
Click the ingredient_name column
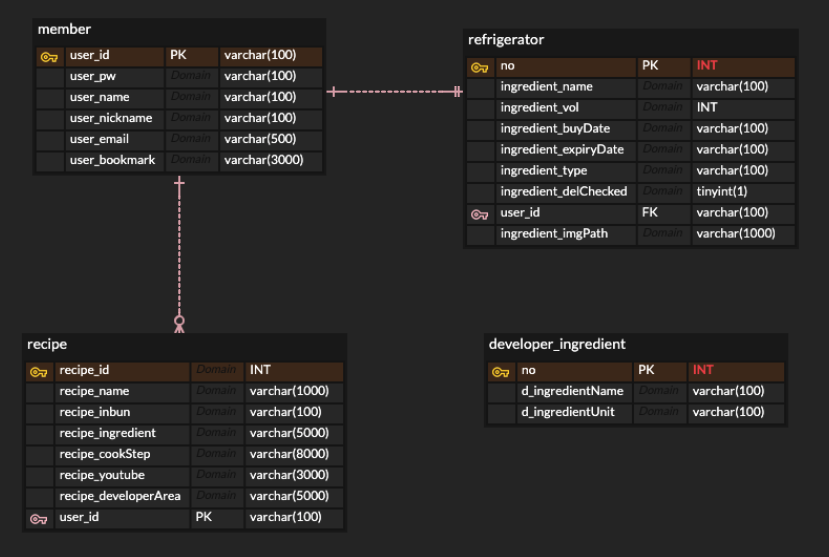click(x=547, y=87)
